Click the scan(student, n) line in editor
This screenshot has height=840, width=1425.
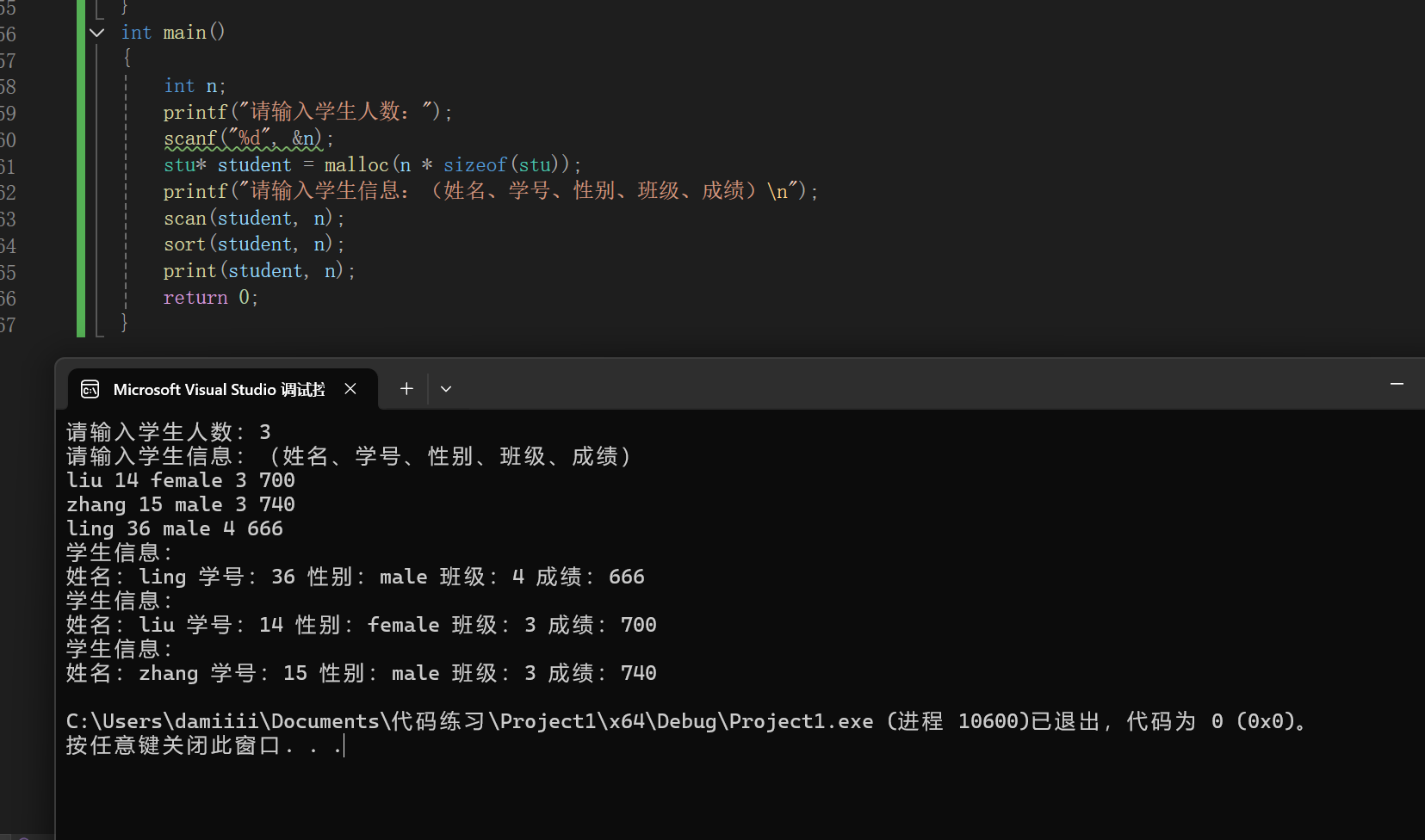[x=254, y=219]
